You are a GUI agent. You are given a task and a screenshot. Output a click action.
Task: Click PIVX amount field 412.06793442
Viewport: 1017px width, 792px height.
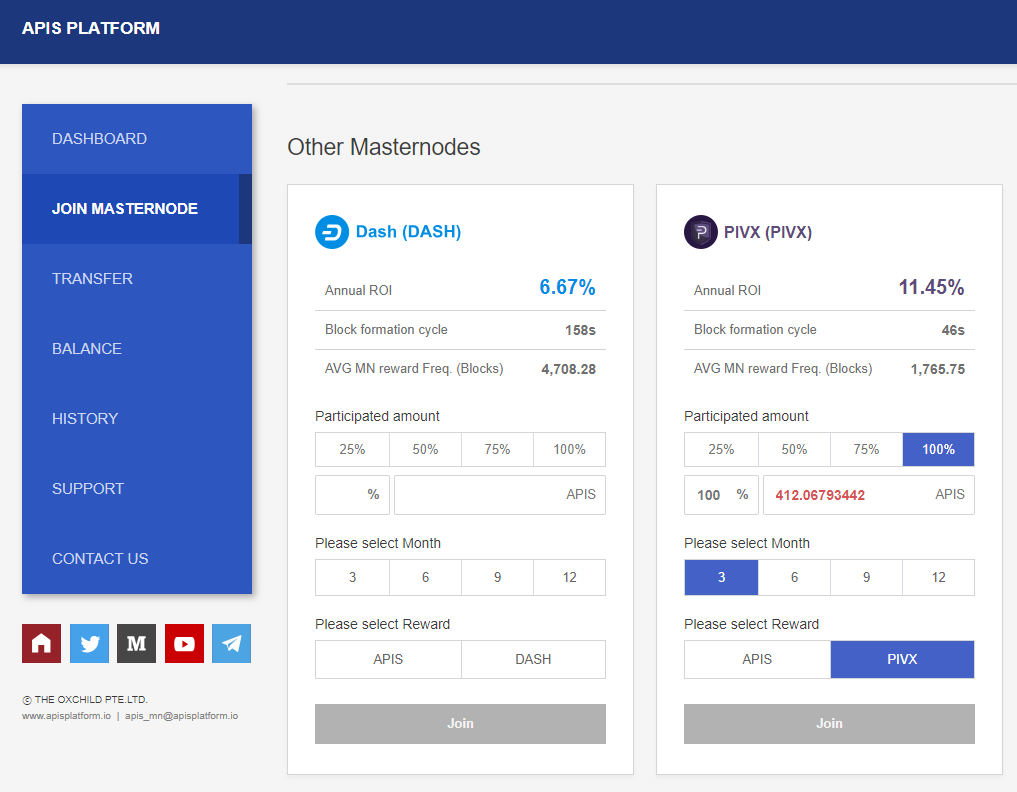[868, 495]
